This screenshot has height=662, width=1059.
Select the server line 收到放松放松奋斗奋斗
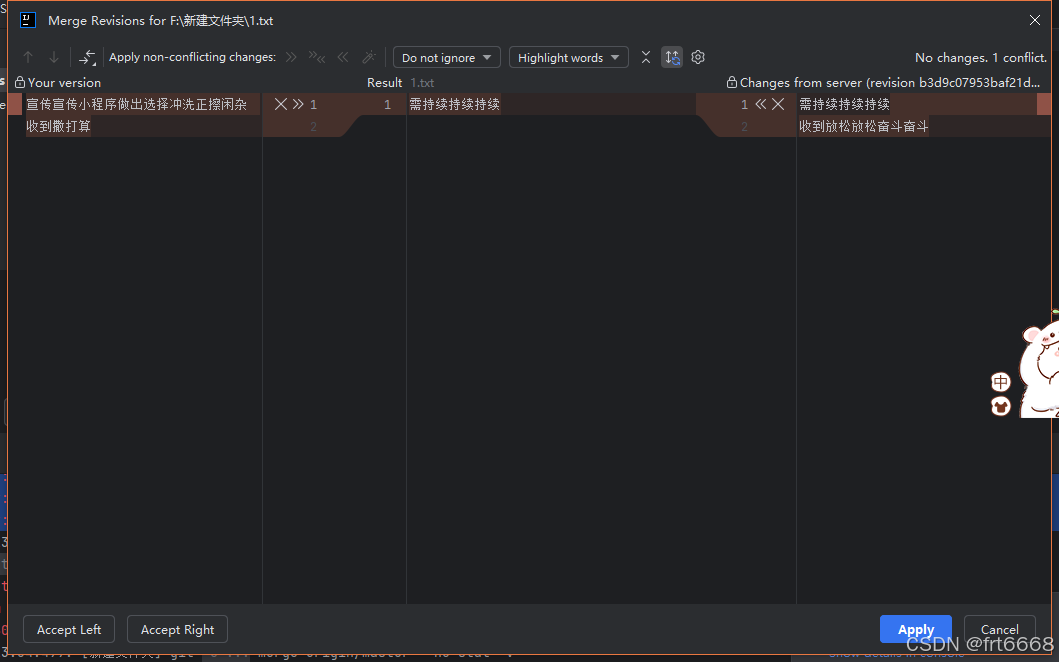864,126
